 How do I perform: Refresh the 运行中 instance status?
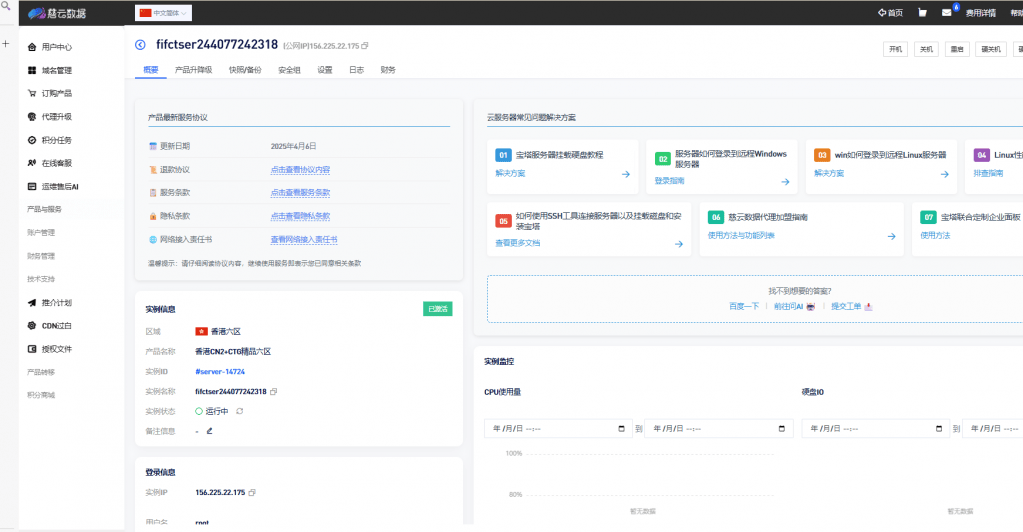pos(239,411)
